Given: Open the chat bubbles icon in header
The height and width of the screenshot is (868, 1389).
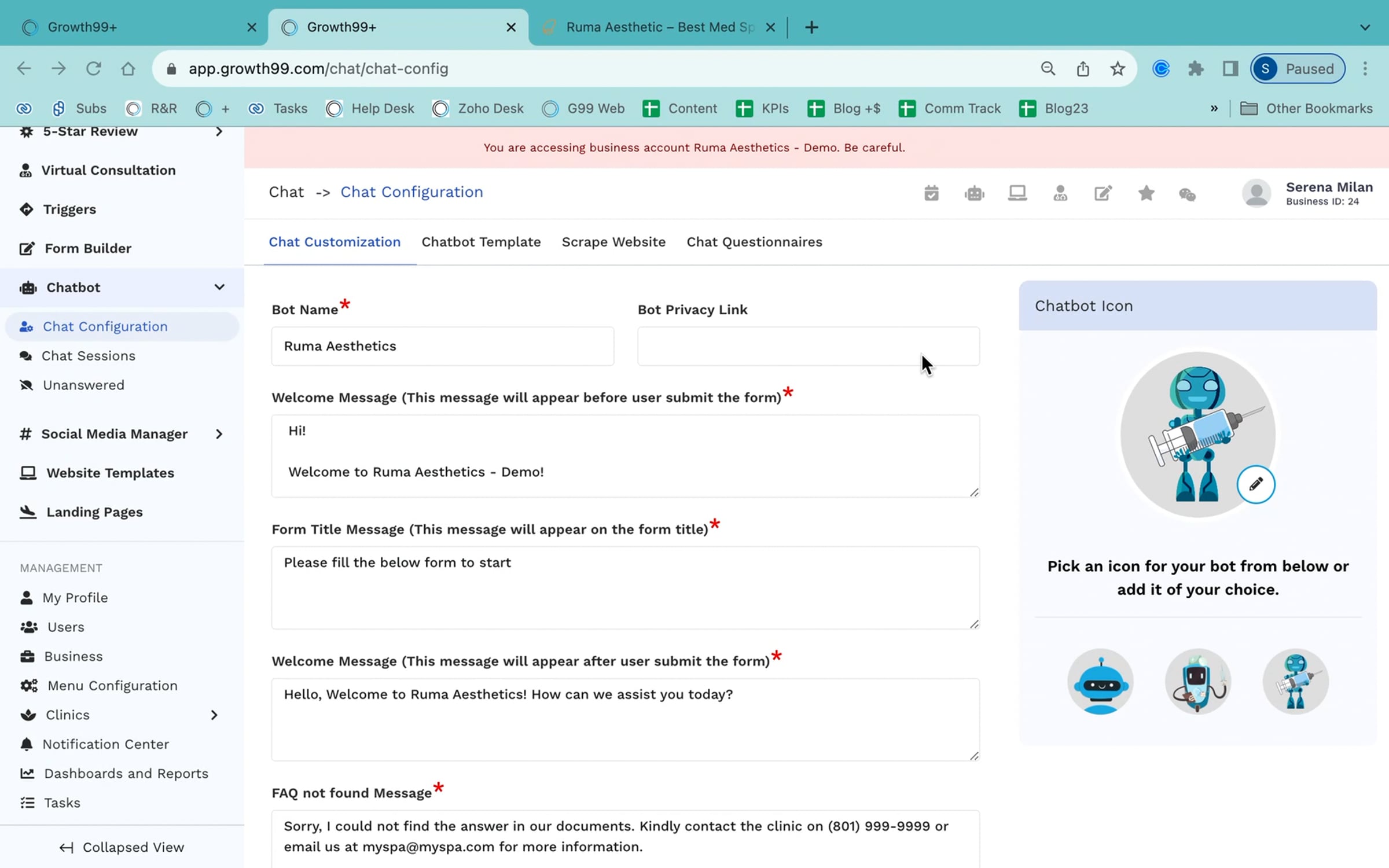Looking at the screenshot, I should pos(1188,194).
